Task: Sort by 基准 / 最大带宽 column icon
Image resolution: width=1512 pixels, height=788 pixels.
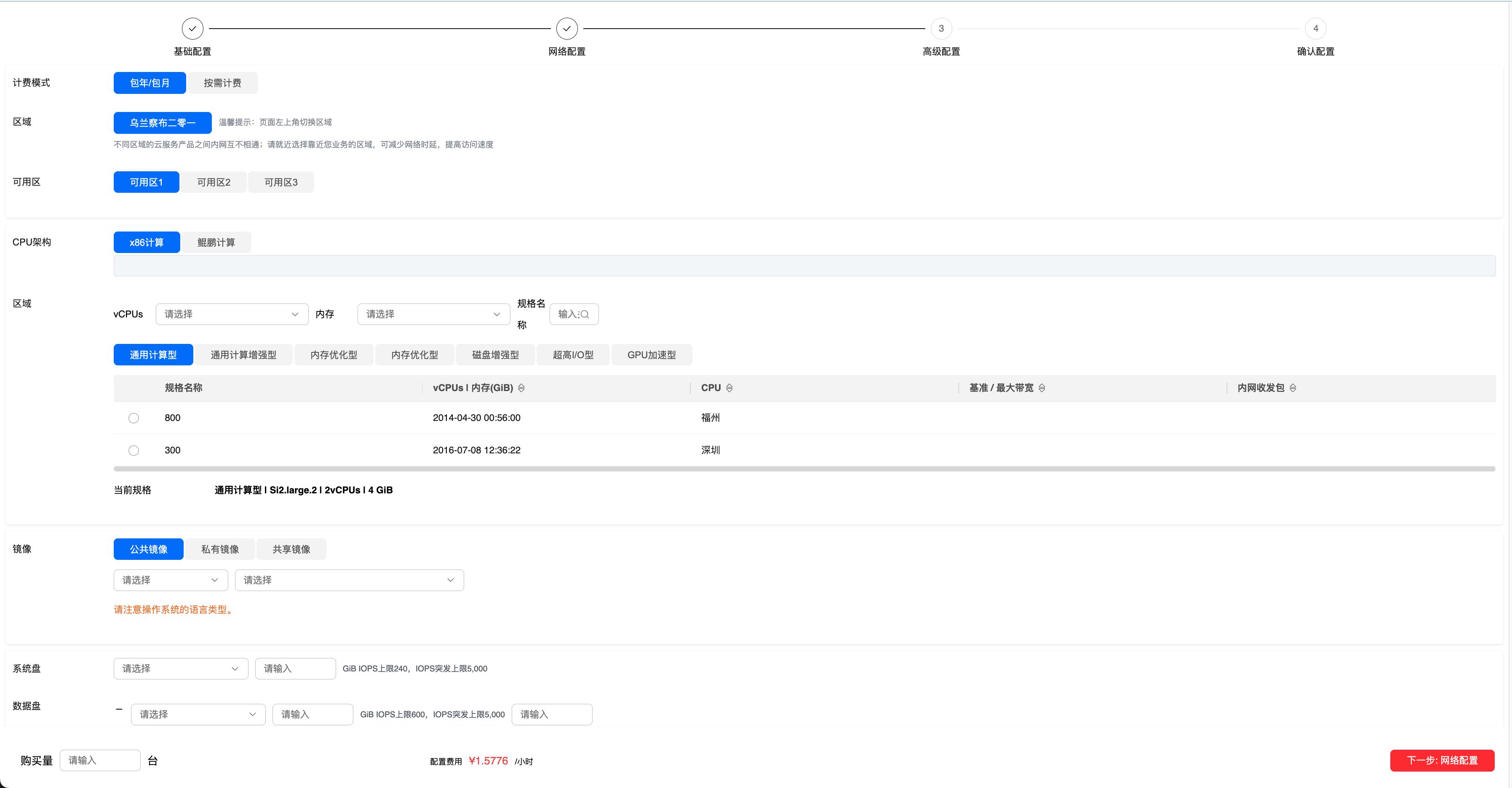Action: pyautogui.click(x=1042, y=388)
